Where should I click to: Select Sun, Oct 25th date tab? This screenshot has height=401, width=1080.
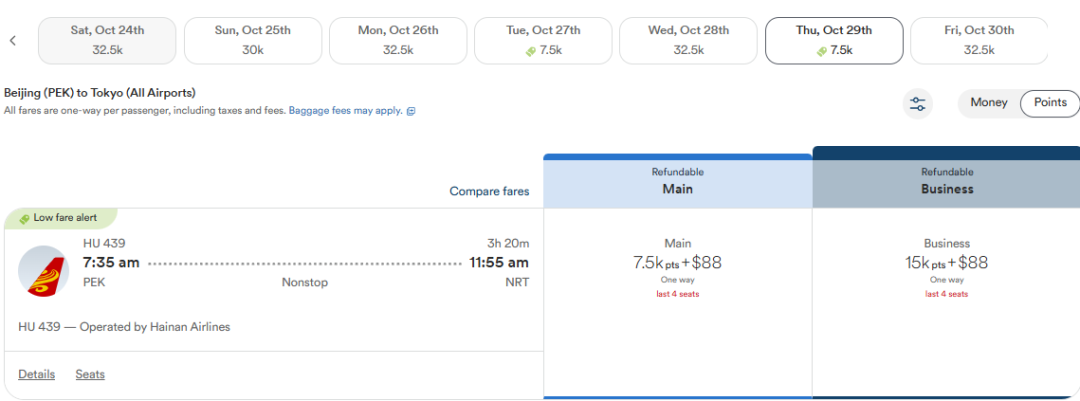tap(253, 41)
